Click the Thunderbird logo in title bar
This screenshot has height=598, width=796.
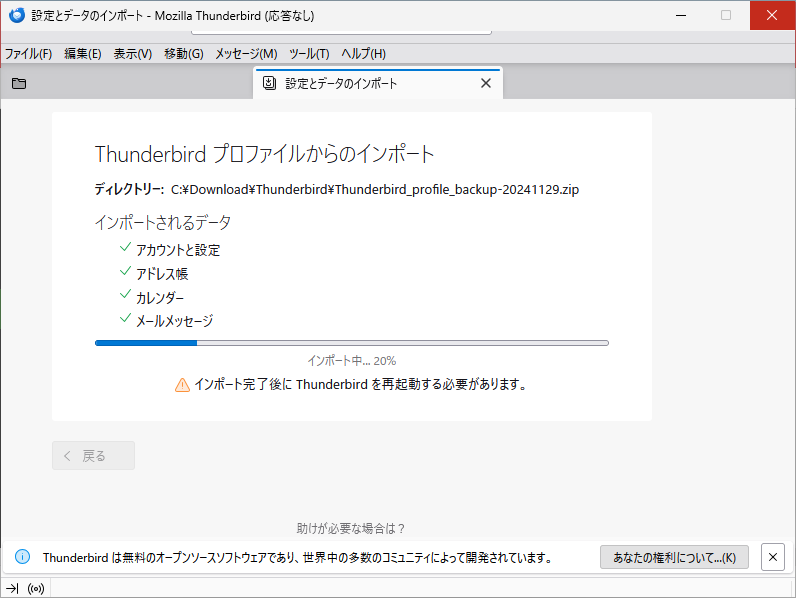coord(17,15)
